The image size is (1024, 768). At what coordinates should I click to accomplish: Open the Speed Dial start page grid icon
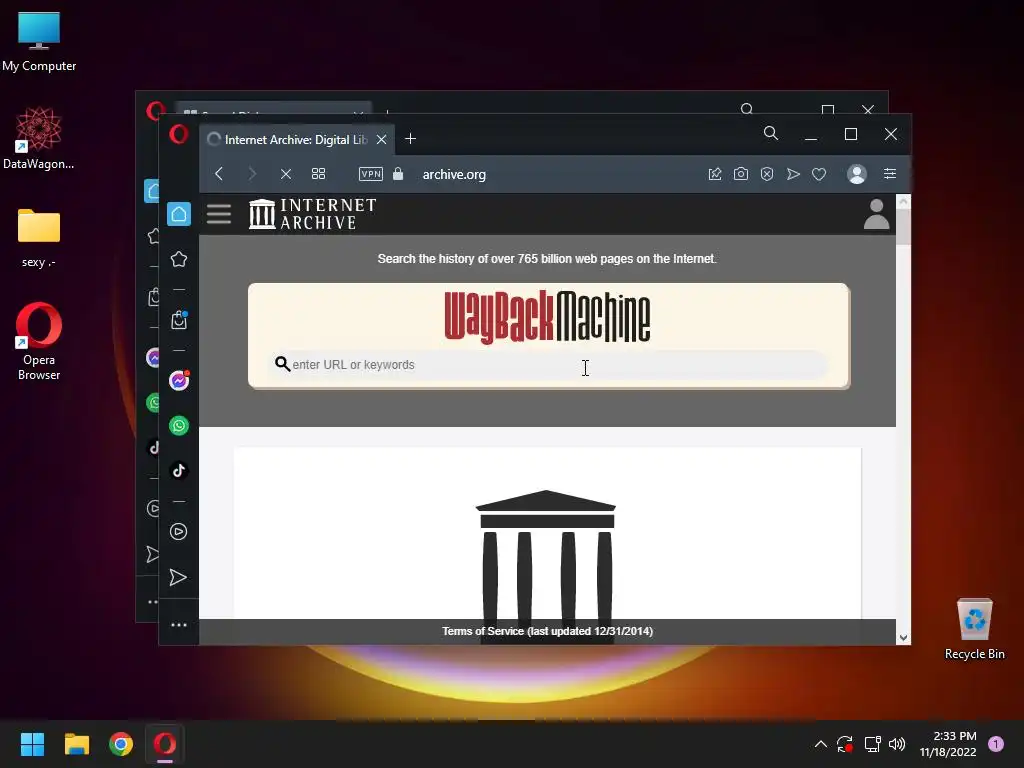(318, 174)
